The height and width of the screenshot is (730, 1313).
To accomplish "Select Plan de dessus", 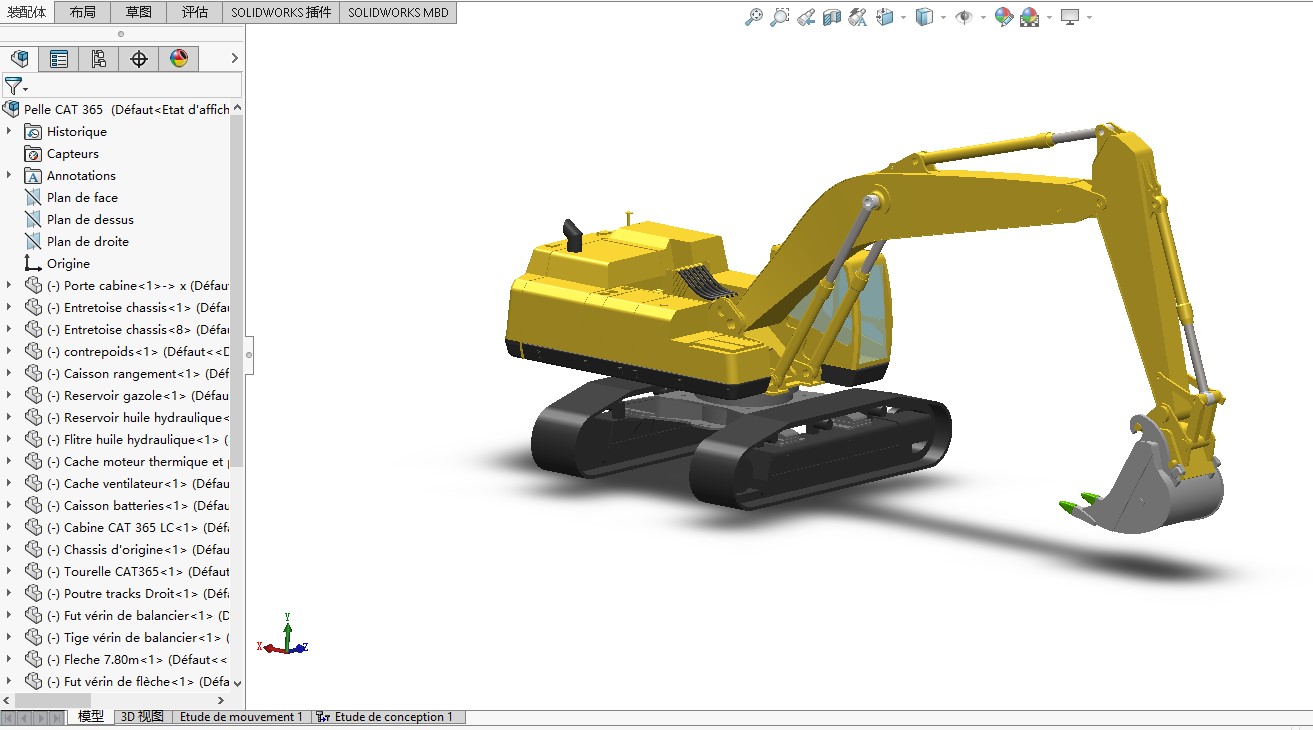I will (x=89, y=219).
